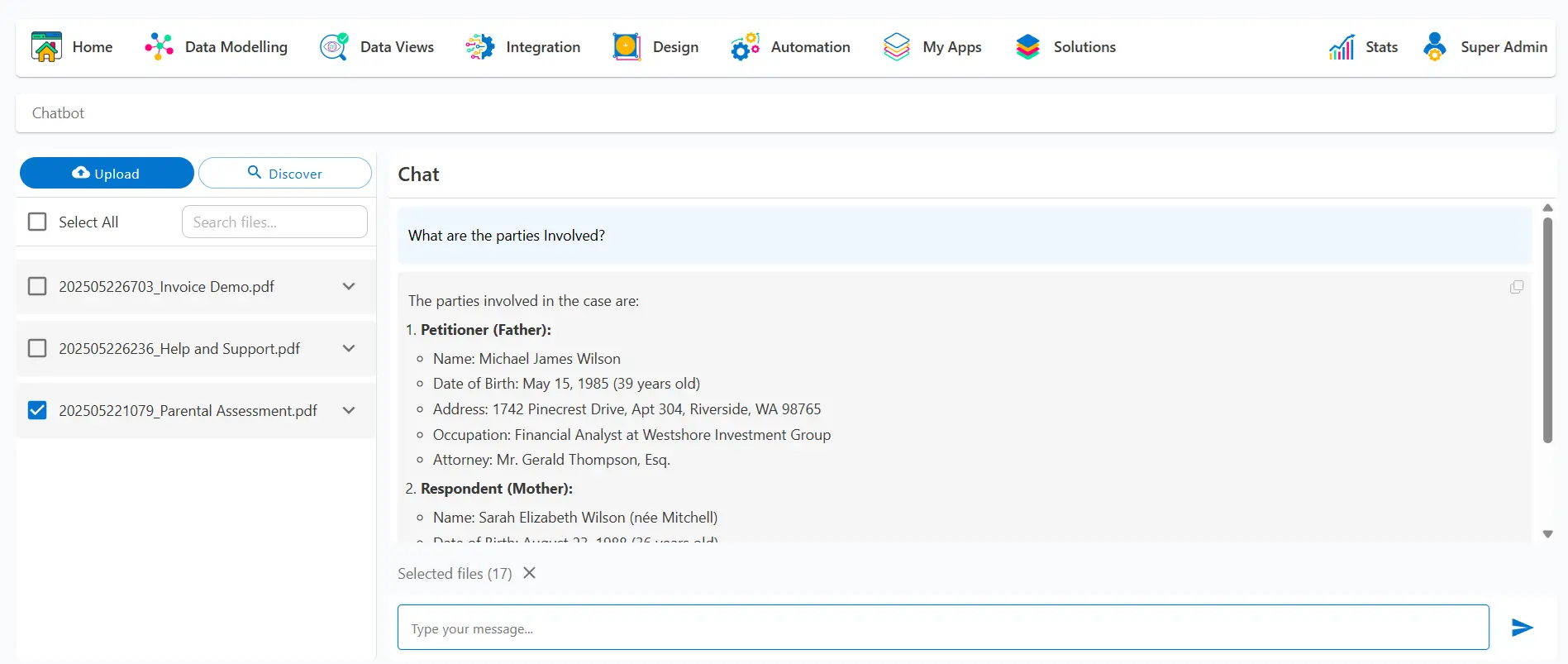
Task: Click the Integration gear-arrows icon
Action: click(480, 47)
